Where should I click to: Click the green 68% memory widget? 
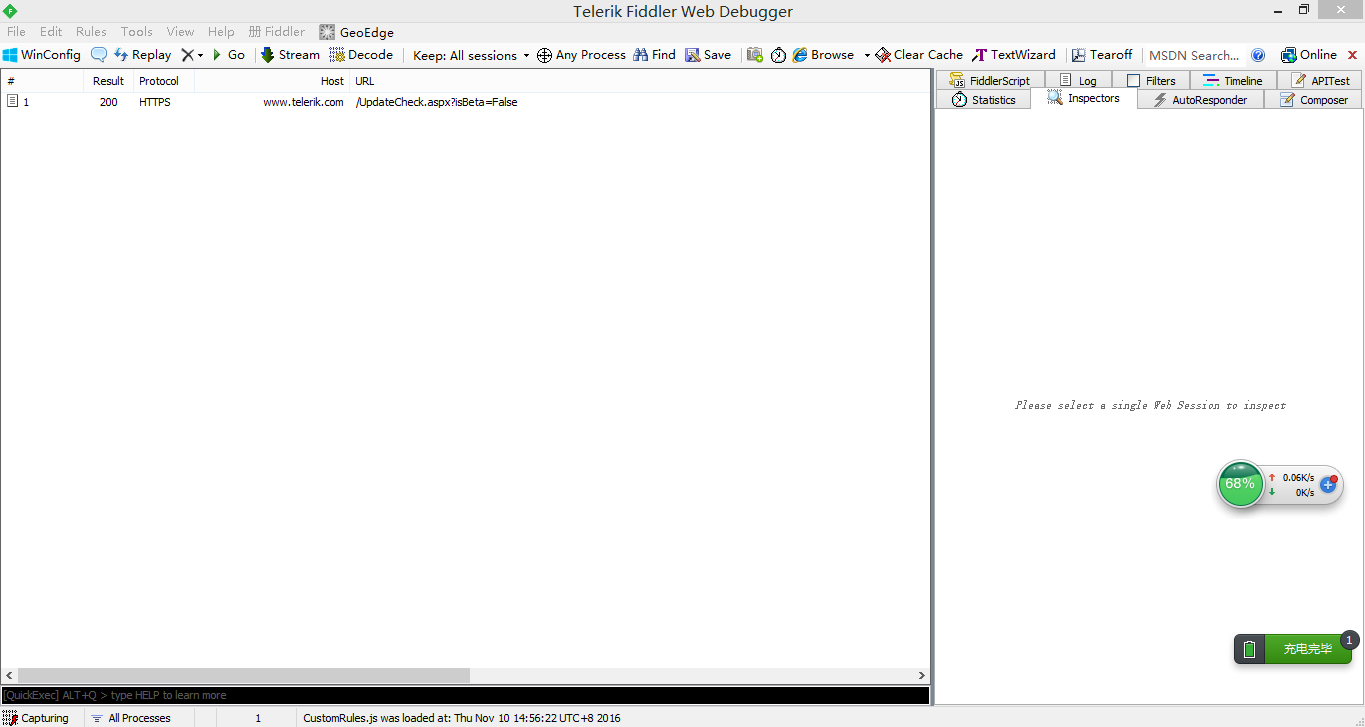pyautogui.click(x=1240, y=484)
